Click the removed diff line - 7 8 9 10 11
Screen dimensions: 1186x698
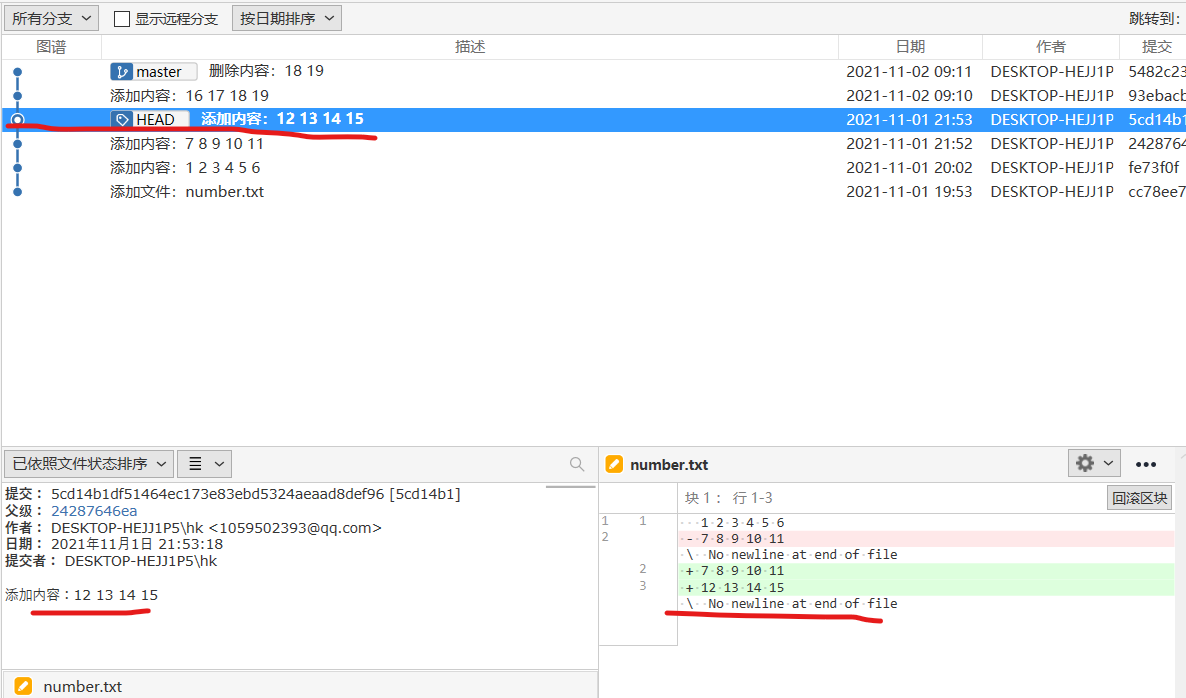tap(926, 538)
